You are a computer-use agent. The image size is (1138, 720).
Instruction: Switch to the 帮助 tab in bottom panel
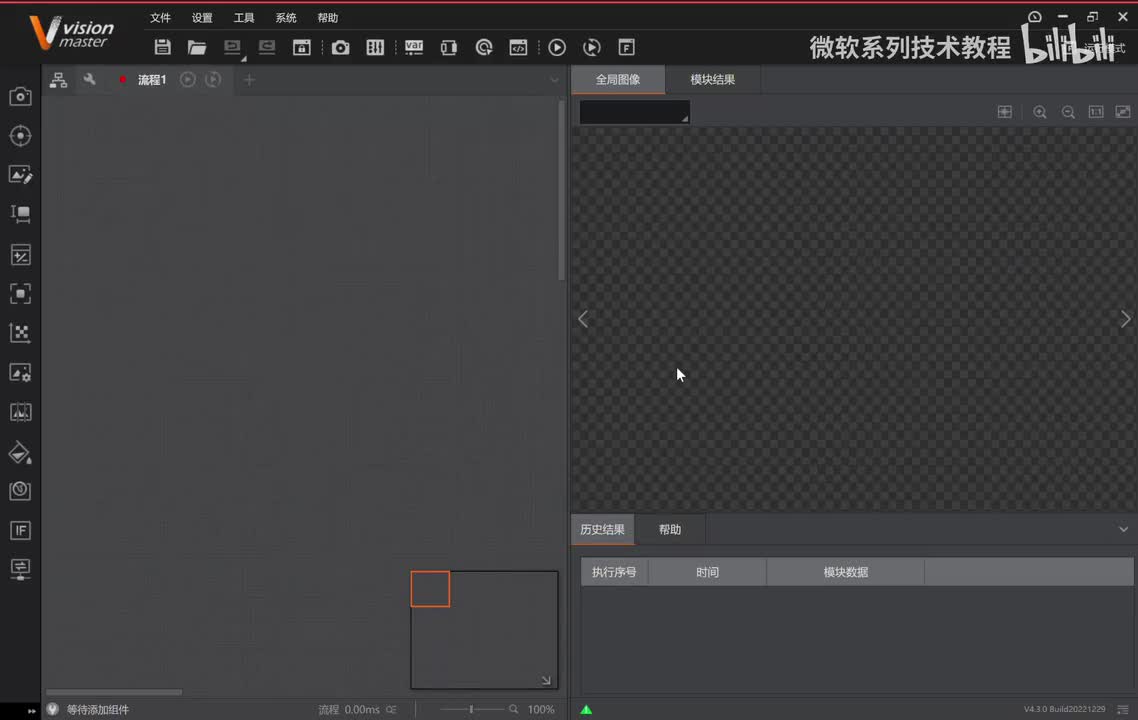tap(670, 529)
